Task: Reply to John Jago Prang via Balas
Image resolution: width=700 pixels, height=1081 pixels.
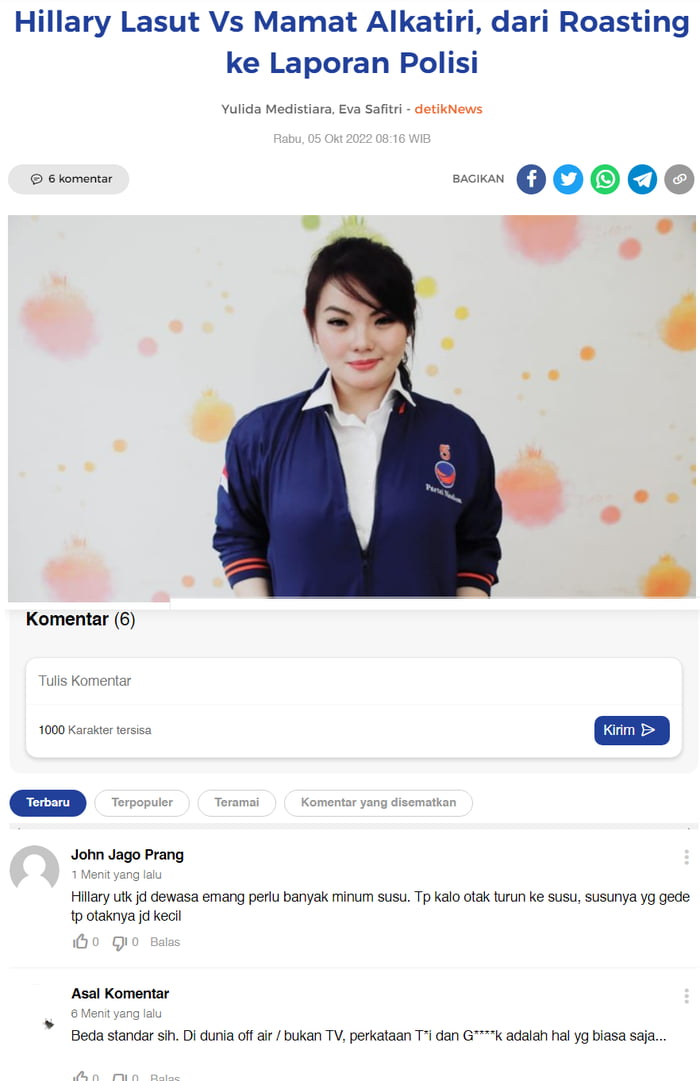Action: pos(165,942)
